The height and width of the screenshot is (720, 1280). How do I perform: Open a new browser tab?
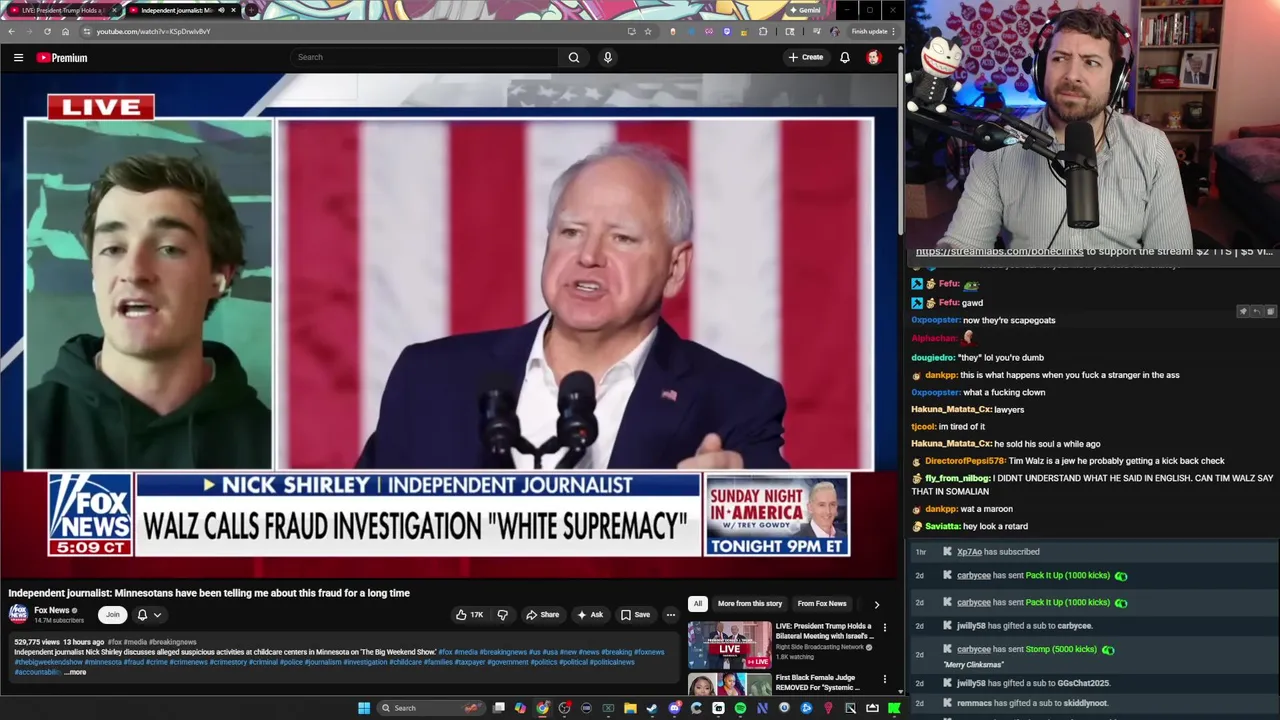[252, 10]
